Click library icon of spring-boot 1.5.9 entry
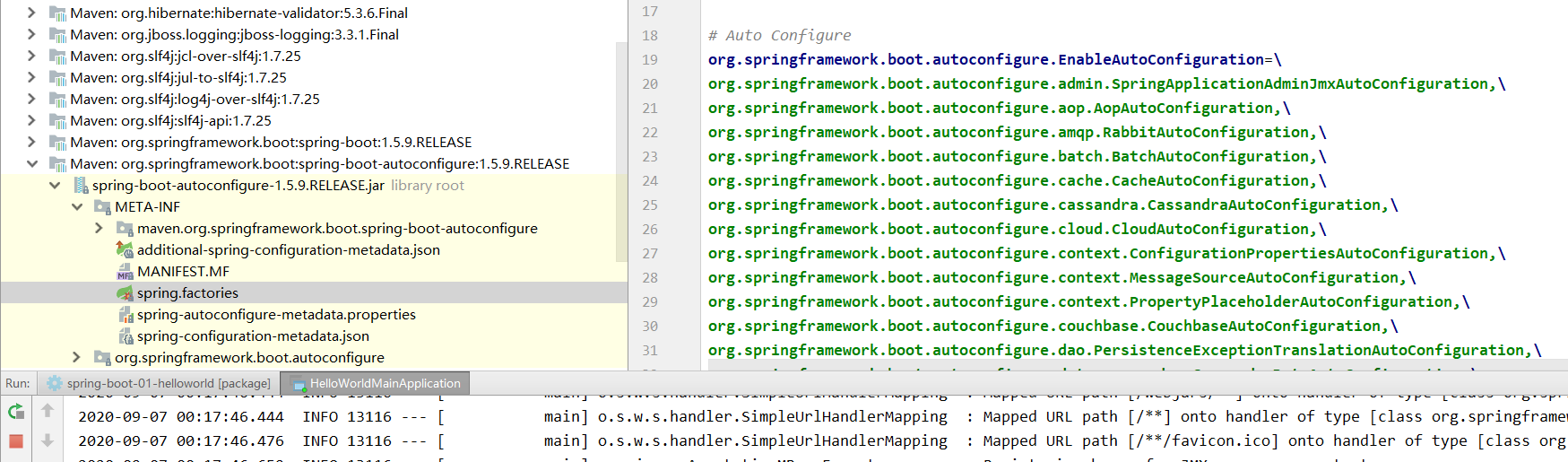1568x462 pixels. 57,143
